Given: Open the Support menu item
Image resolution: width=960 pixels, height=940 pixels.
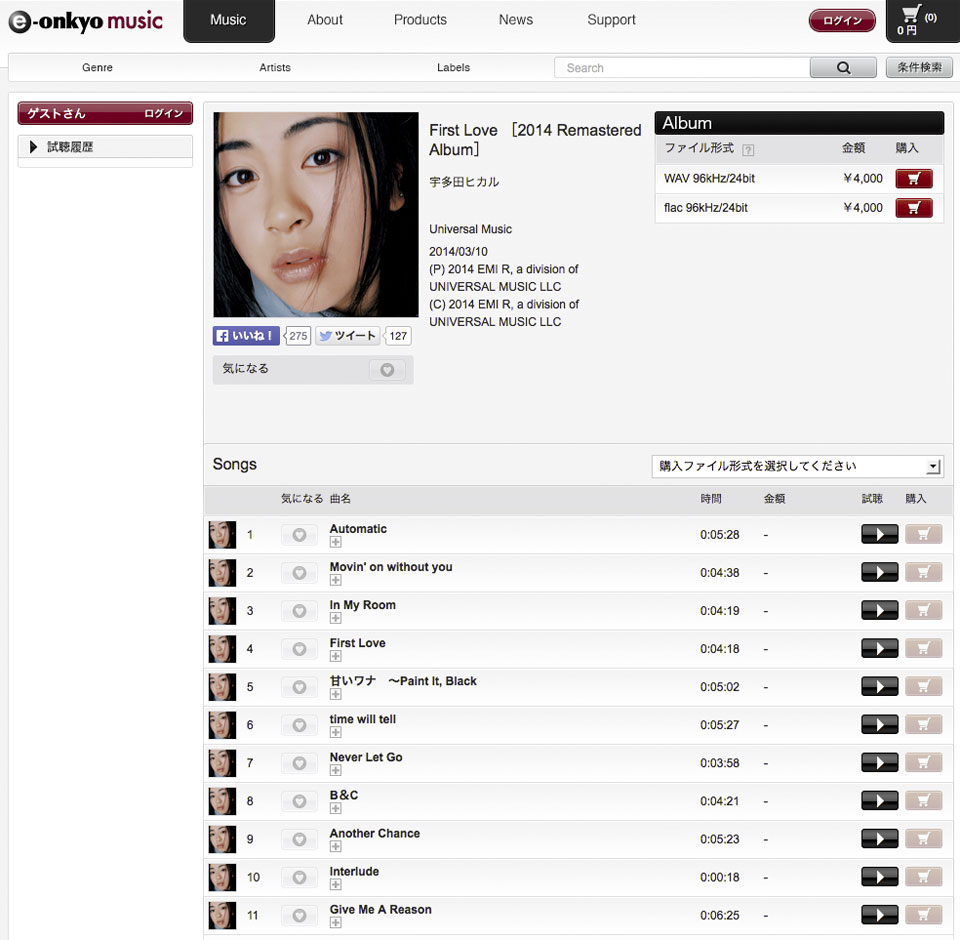Looking at the screenshot, I should [611, 20].
